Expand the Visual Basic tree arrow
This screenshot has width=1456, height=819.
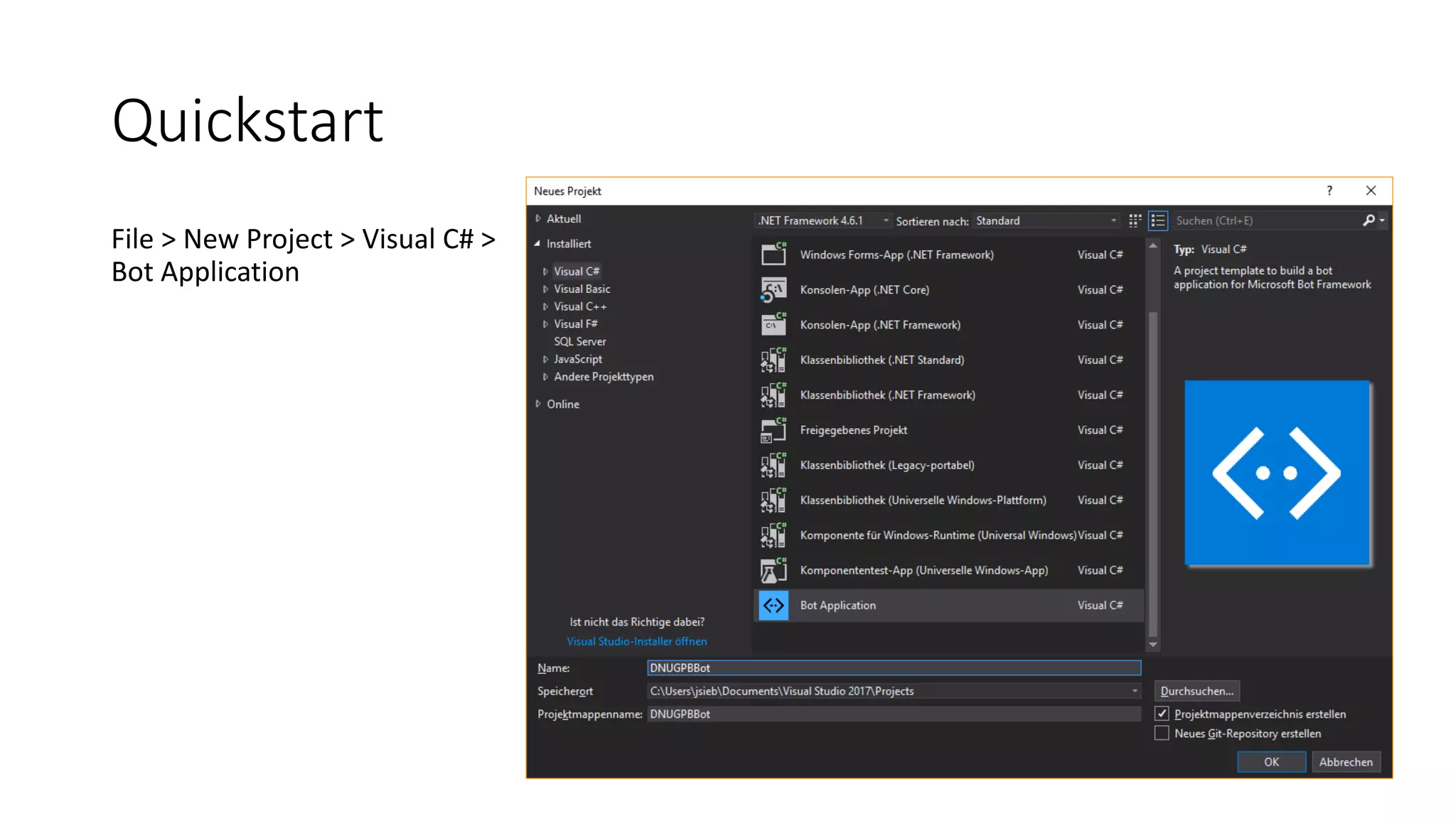545,289
